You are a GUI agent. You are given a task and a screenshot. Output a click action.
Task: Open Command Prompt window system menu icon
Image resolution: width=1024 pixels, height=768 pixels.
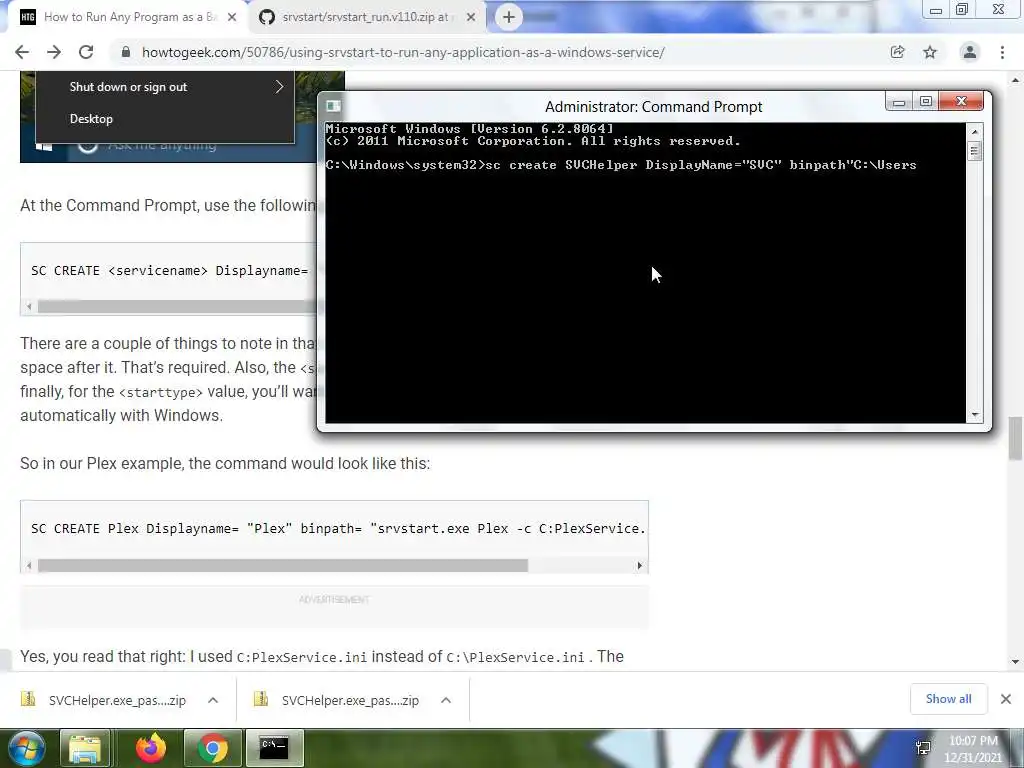[334, 106]
